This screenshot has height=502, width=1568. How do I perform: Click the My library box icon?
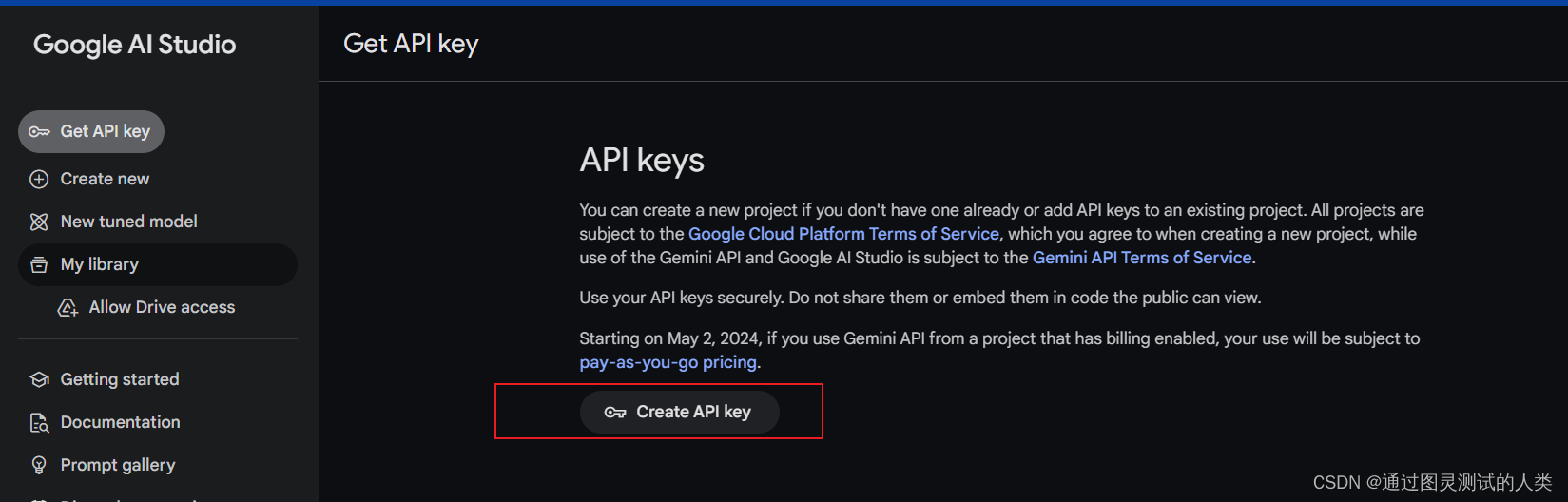pos(39,264)
